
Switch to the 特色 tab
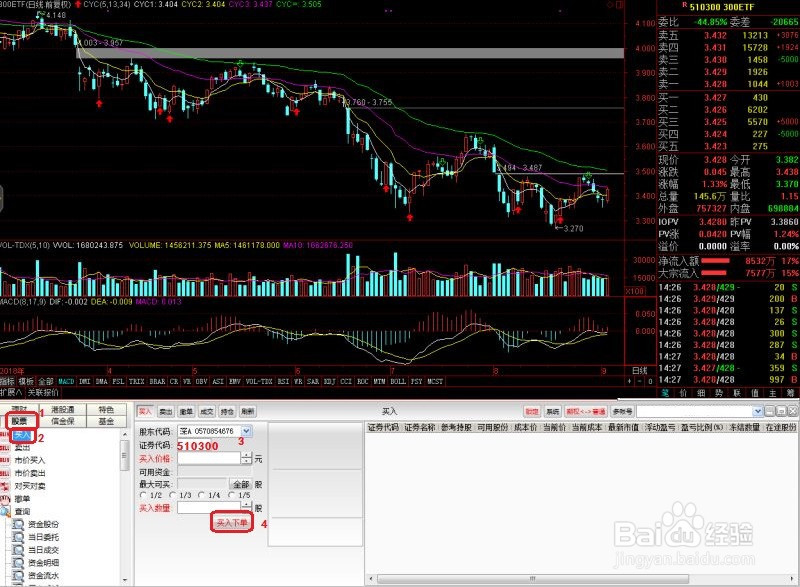click(106, 410)
